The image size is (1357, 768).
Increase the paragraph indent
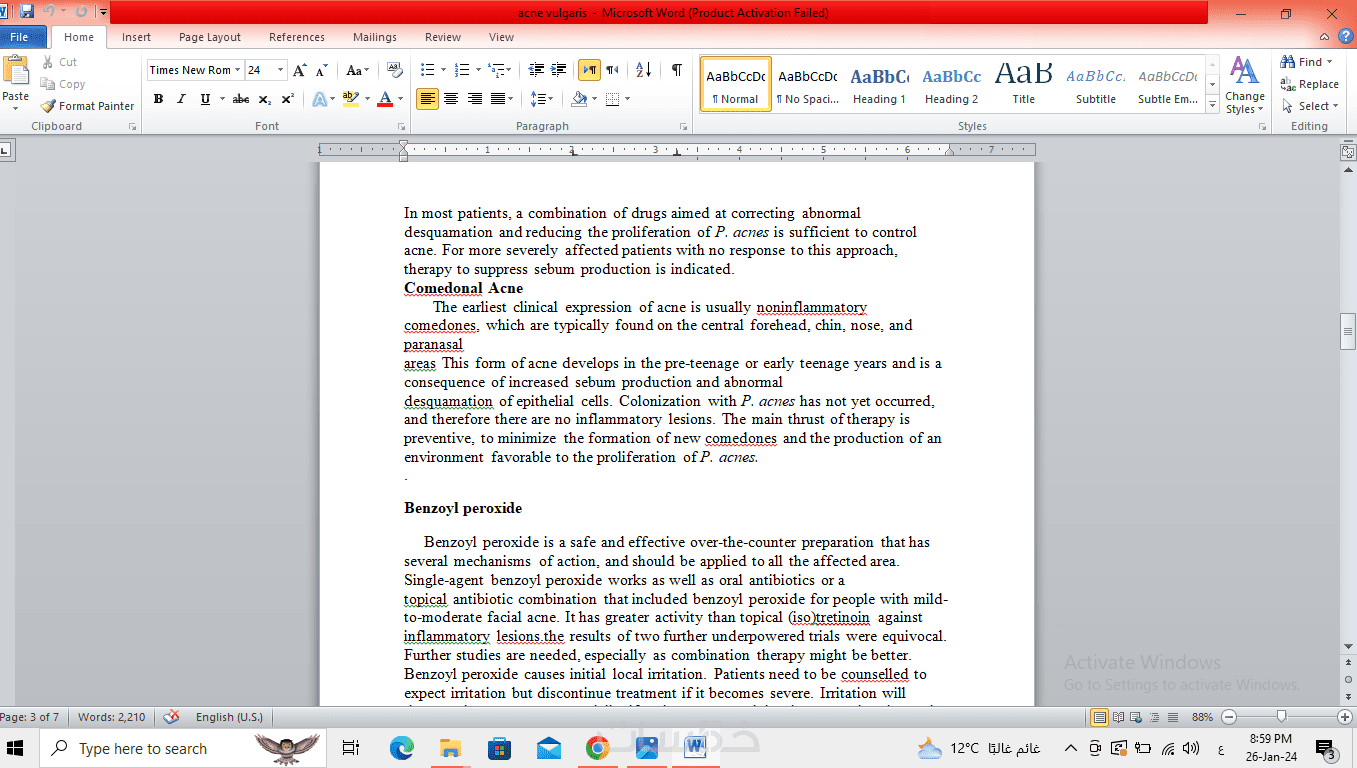(x=561, y=70)
